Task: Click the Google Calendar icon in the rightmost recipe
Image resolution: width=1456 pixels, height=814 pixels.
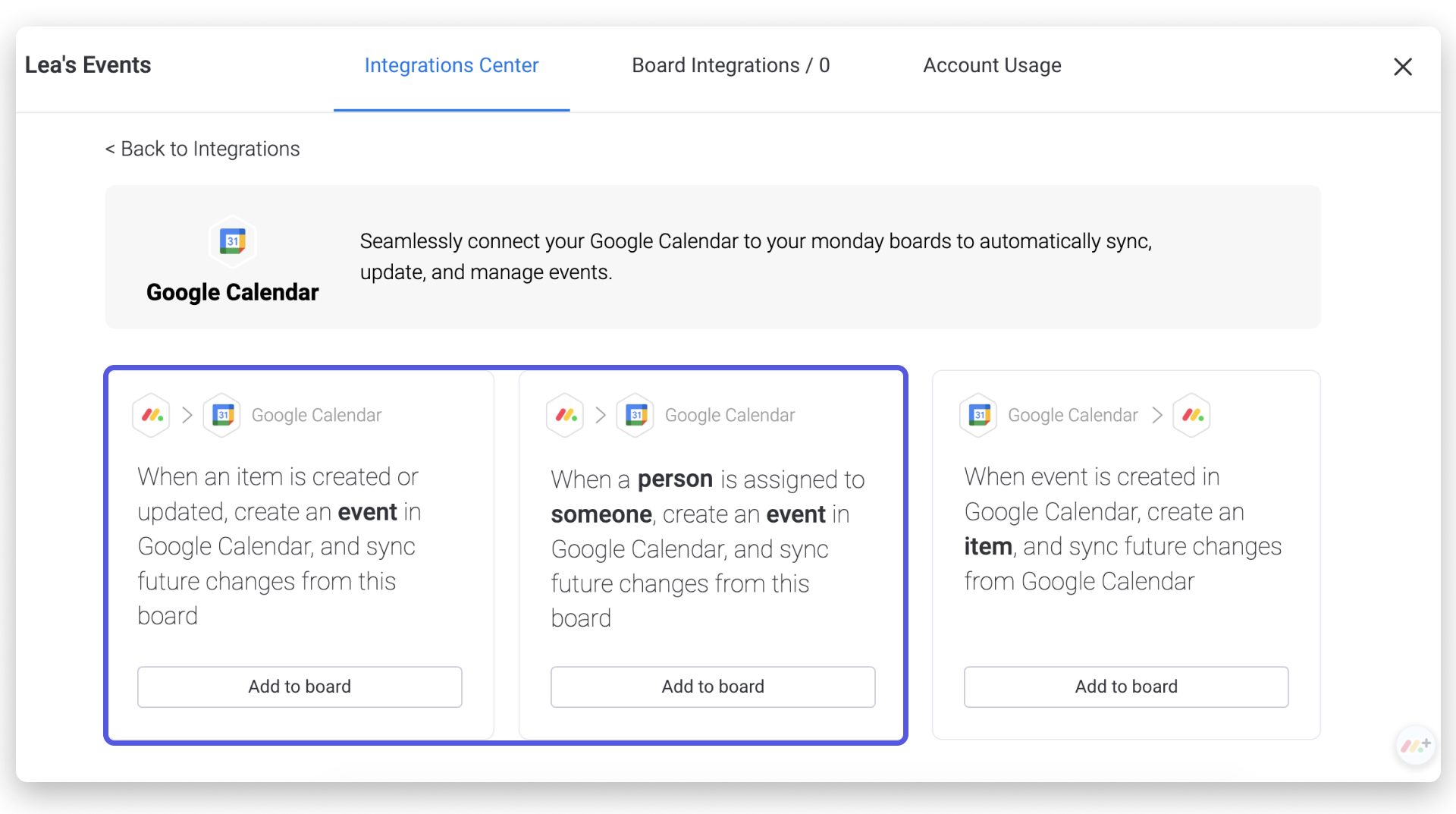Action: [x=979, y=415]
